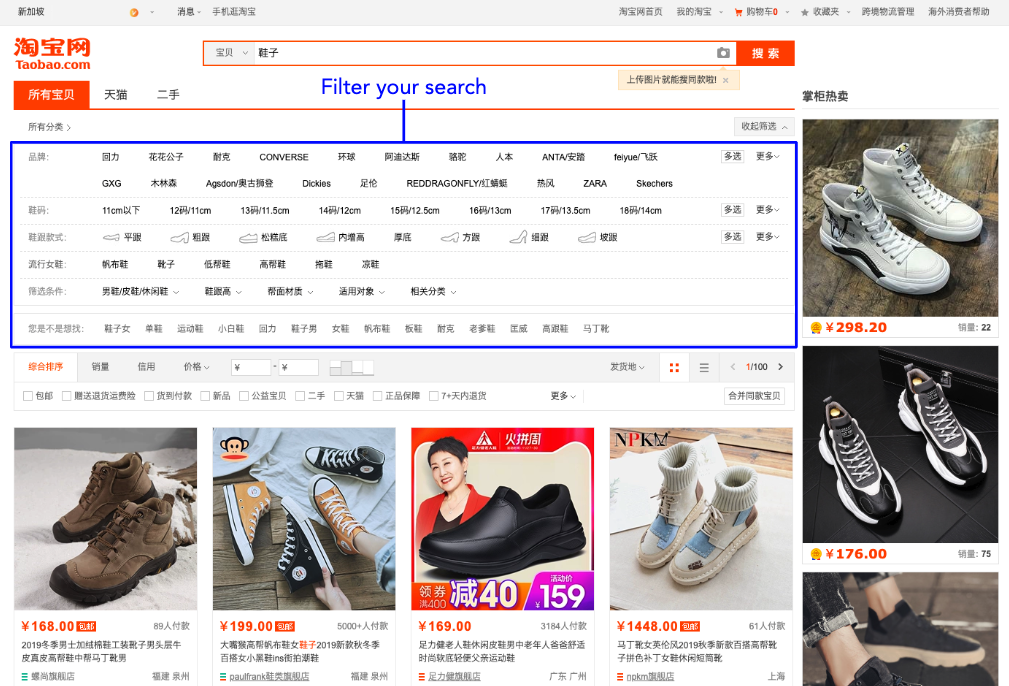
Task: Open the 宝贝 search type dropdown
Action: [x=231, y=53]
